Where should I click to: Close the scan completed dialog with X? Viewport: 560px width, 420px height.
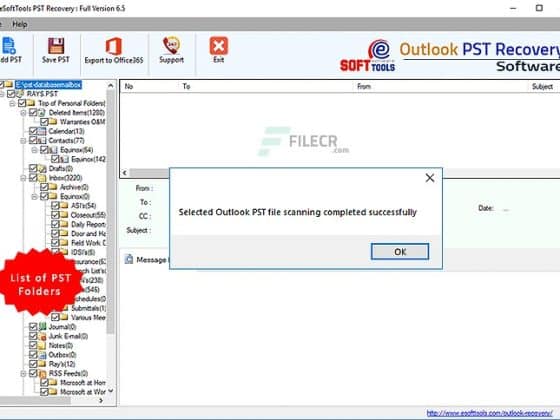click(430, 178)
